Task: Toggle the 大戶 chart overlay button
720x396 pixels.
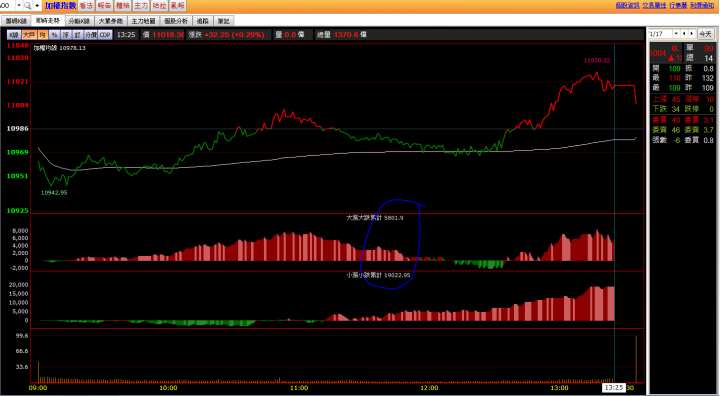Action: [x=29, y=35]
